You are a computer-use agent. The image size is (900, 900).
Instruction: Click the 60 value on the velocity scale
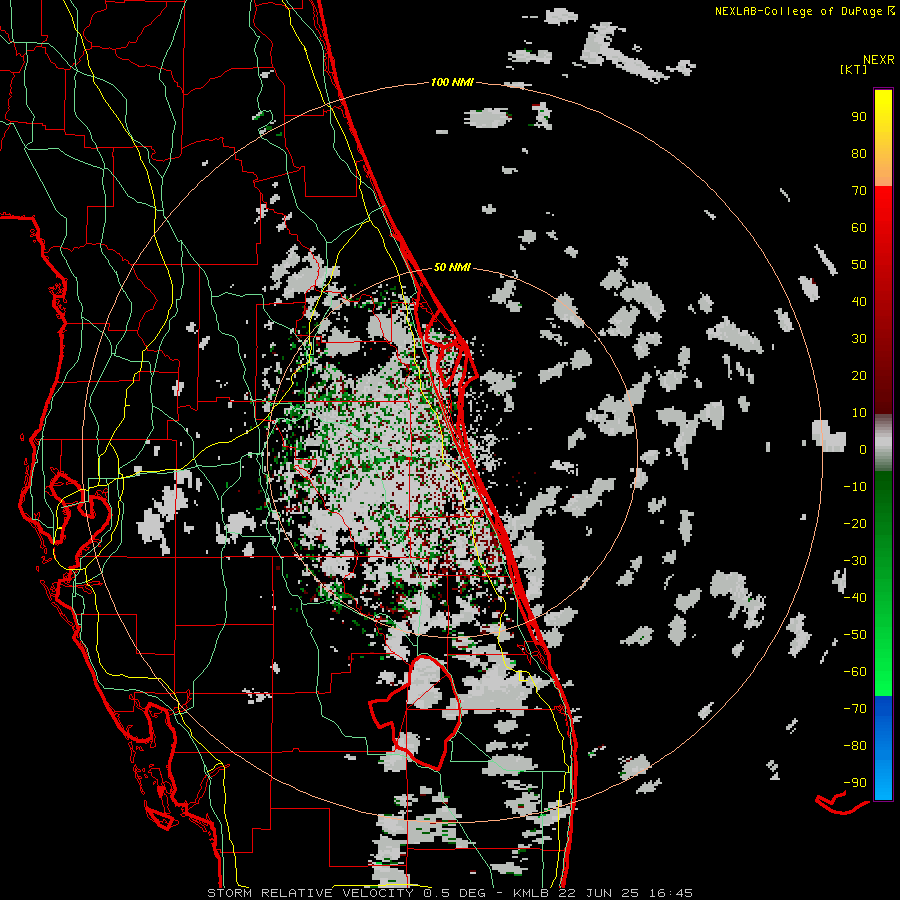coord(859,227)
